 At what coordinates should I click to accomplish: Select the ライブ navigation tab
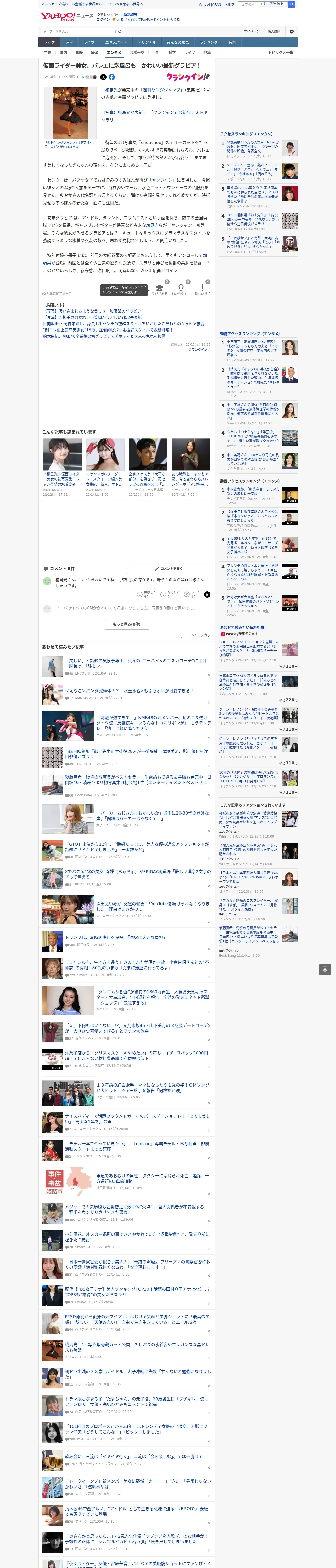[89, 43]
